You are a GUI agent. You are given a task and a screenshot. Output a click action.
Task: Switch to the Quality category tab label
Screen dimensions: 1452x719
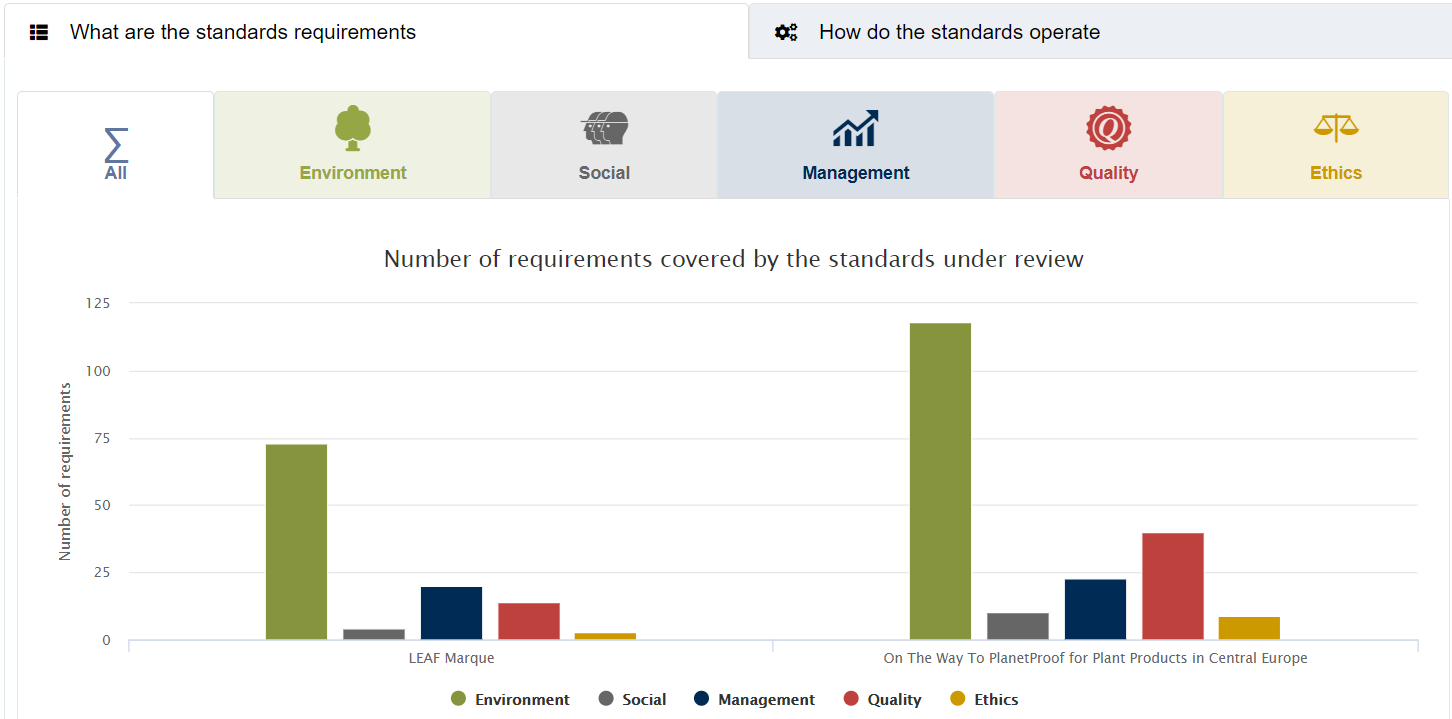1108,173
